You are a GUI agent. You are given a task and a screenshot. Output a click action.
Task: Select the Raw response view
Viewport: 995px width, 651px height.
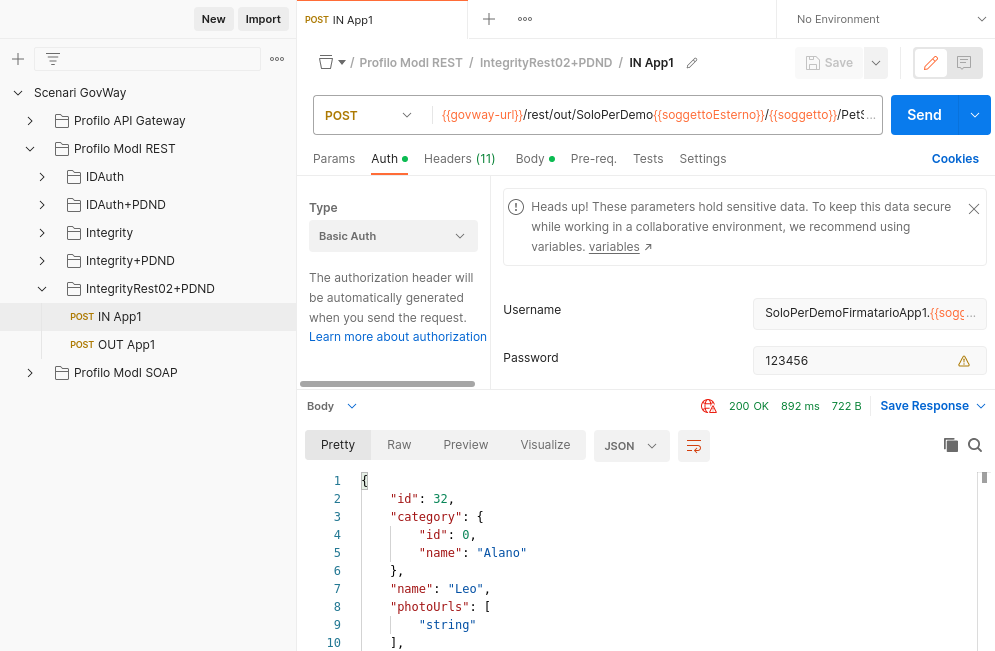click(399, 445)
